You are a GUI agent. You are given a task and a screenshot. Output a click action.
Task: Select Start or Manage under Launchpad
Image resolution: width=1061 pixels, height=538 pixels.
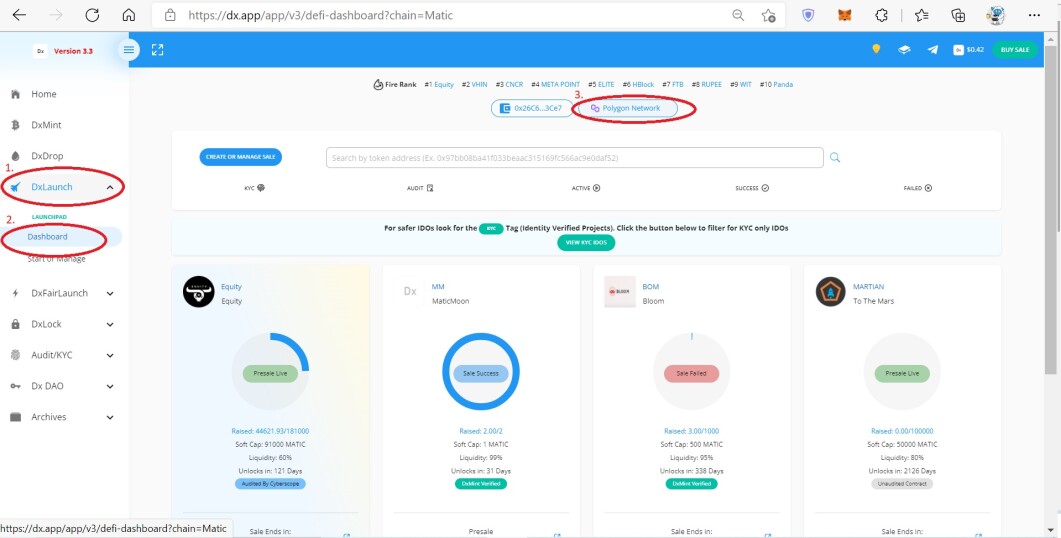pos(57,259)
